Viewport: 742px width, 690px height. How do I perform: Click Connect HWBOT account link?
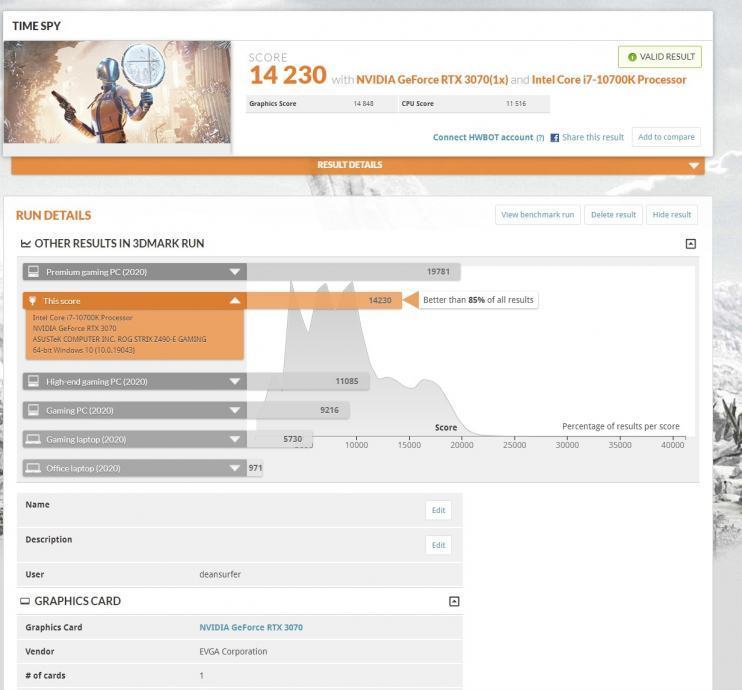pos(483,137)
